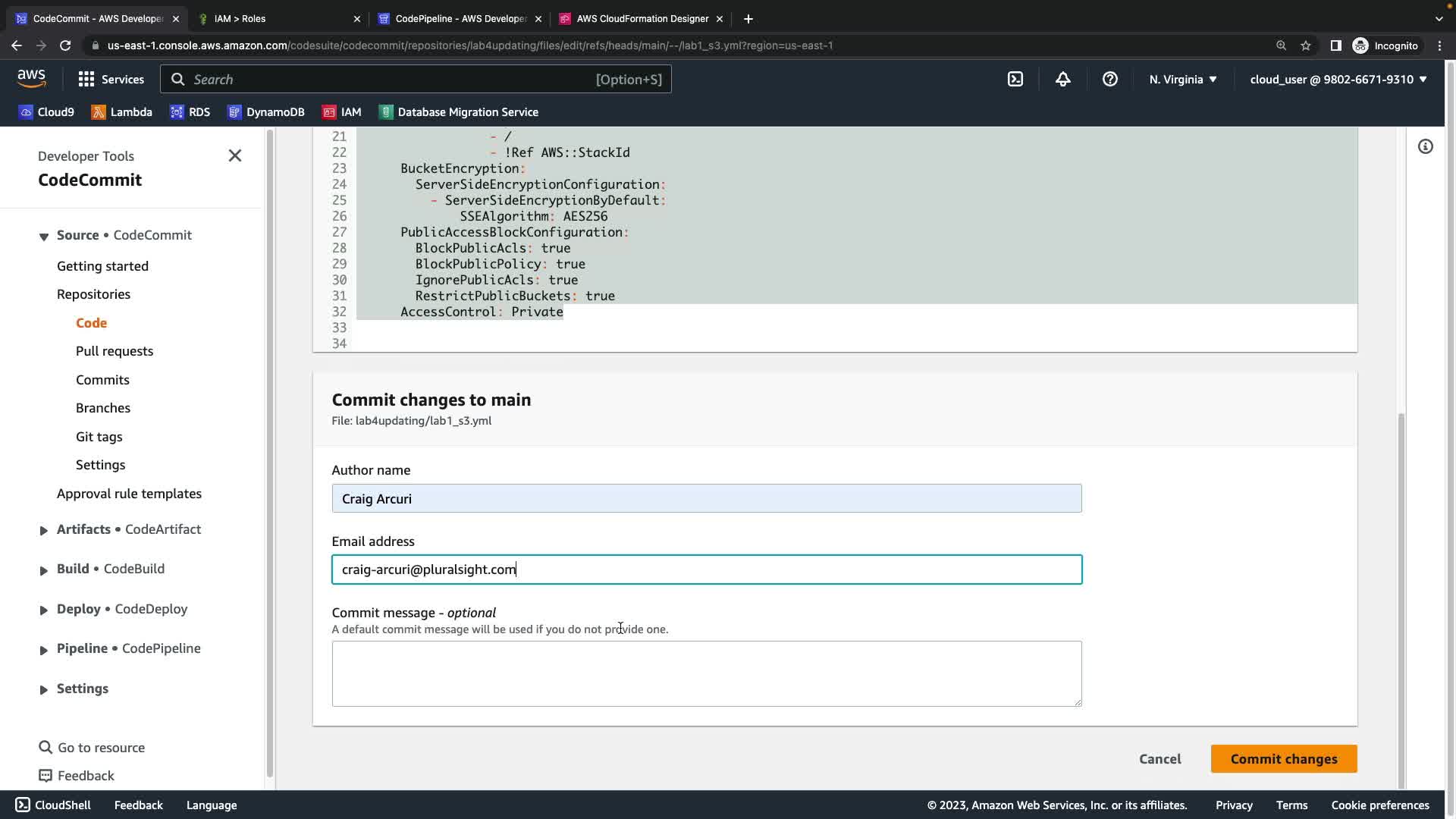Collapse the Source CodeCommit section

click(x=43, y=236)
